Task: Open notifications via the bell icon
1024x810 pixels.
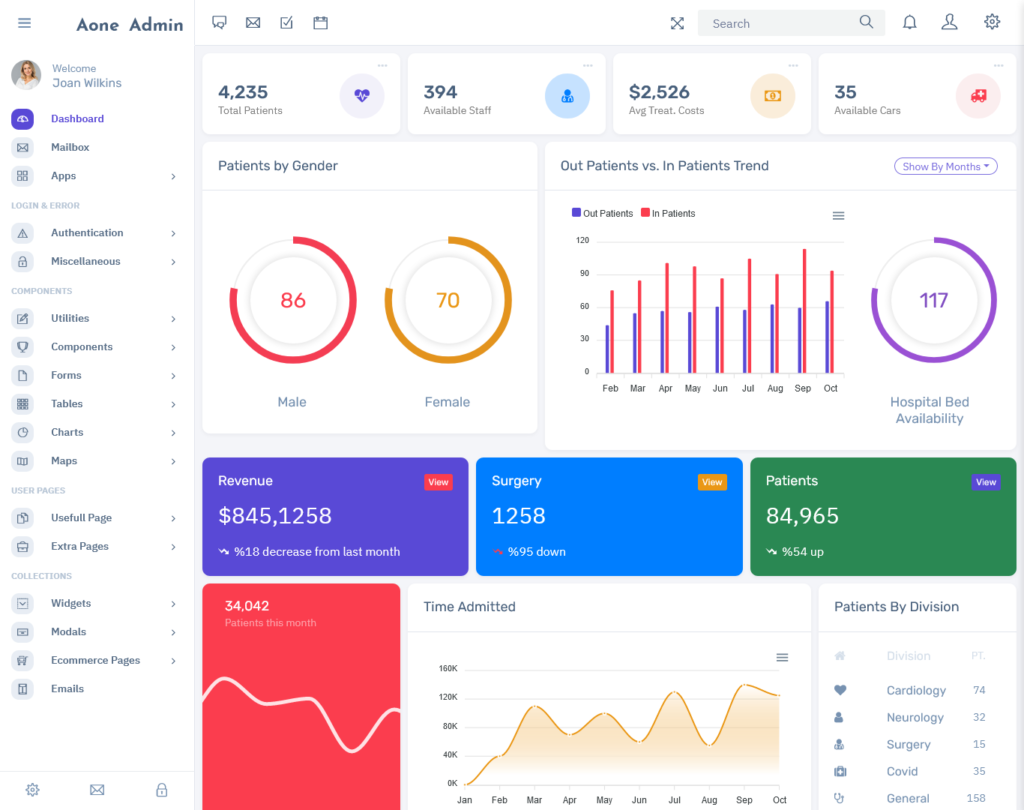Action: [909, 21]
